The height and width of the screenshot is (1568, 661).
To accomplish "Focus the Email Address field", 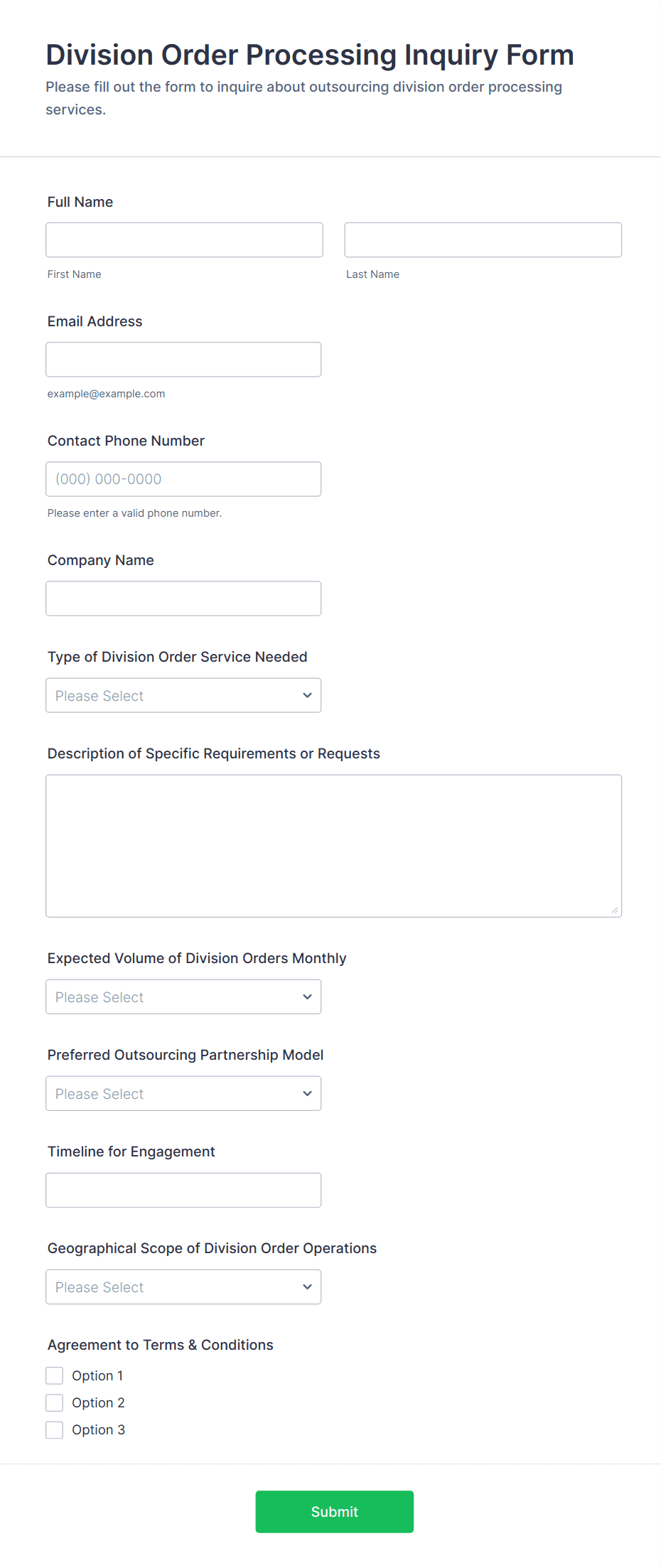I will [x=183, y=359].
